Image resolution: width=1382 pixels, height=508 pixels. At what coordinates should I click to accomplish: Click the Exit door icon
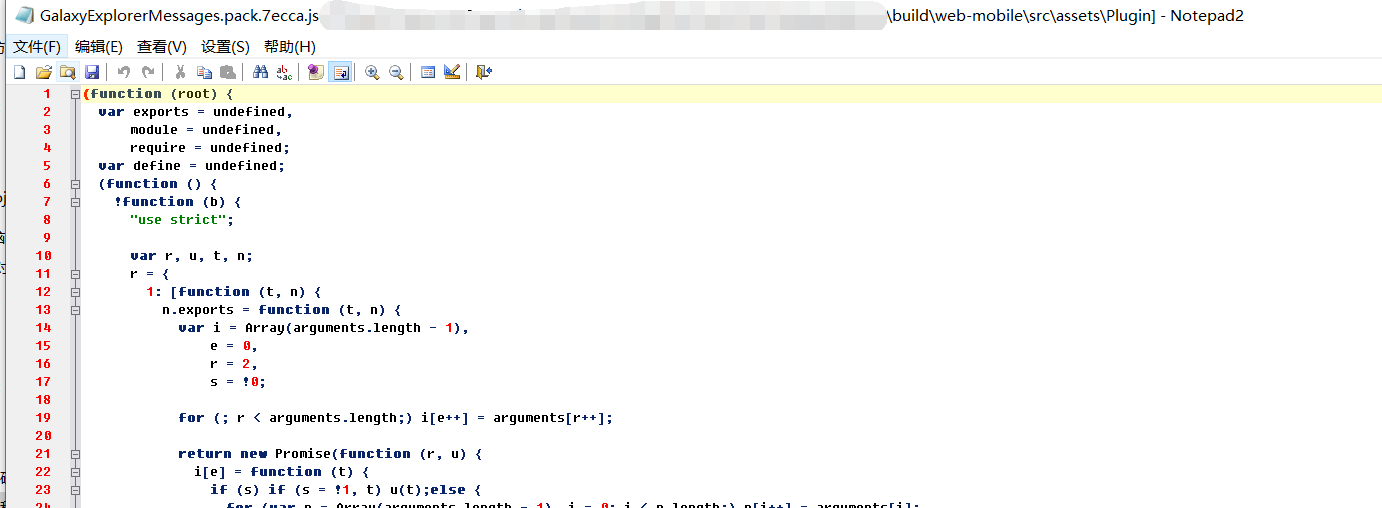pos(484,72)
